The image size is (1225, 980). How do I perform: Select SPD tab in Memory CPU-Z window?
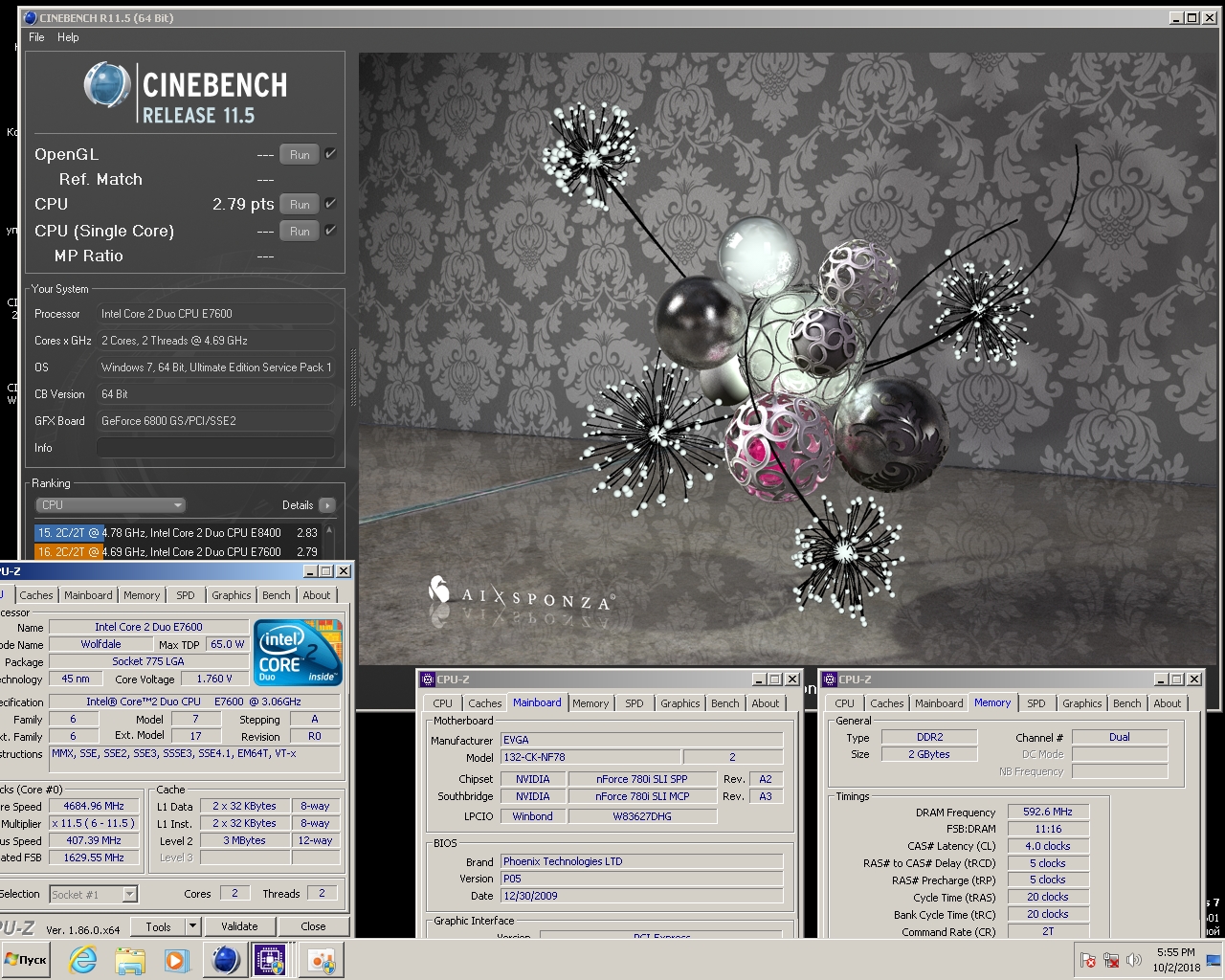coord(1036,703)
